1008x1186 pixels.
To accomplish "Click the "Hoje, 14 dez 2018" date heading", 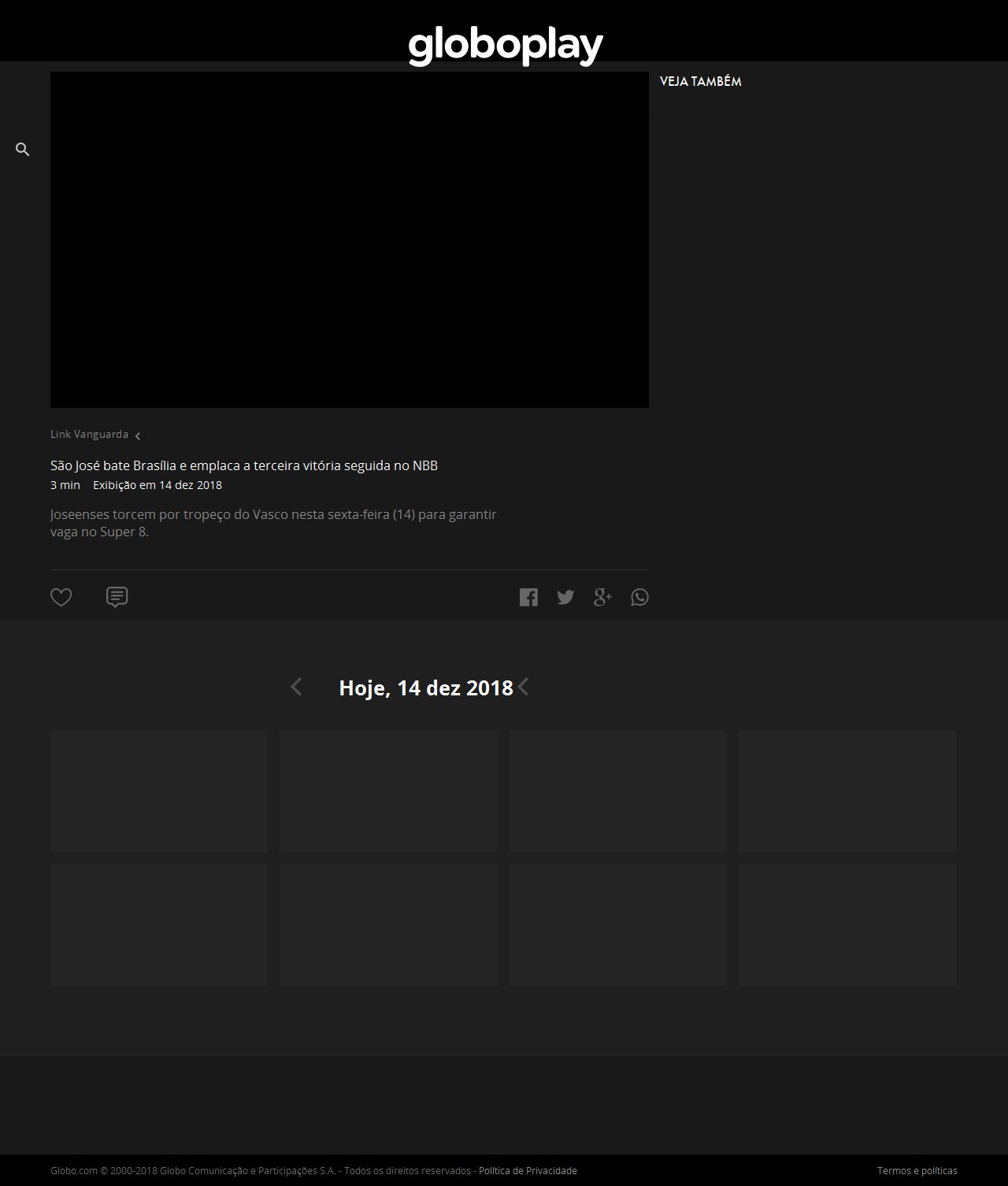I will point(425,688).
